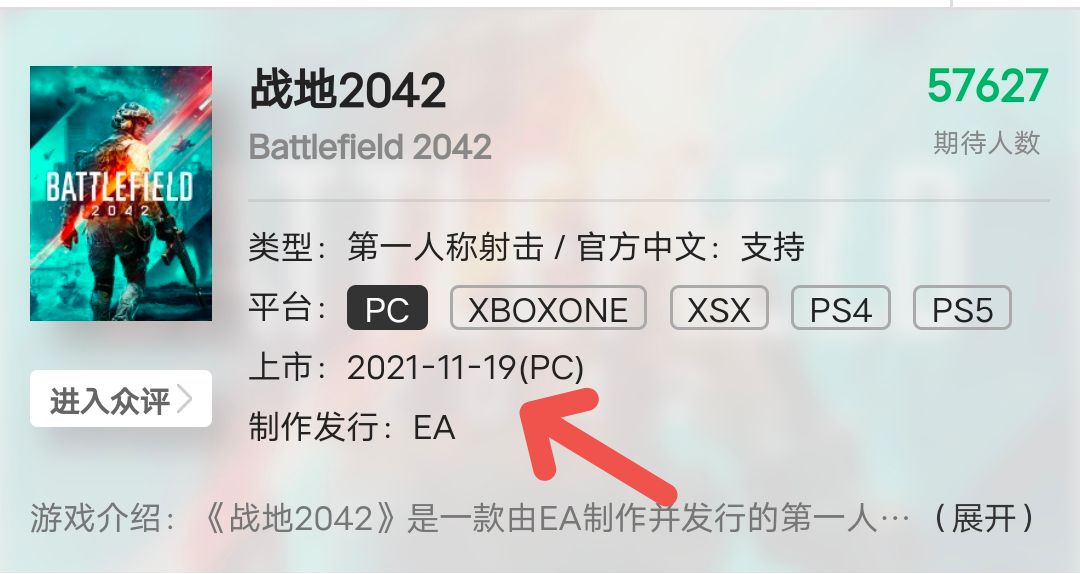Viewport: 1080px width, 574px height.
Task: Open the EA publisher link
Action: tap(434, 427)
